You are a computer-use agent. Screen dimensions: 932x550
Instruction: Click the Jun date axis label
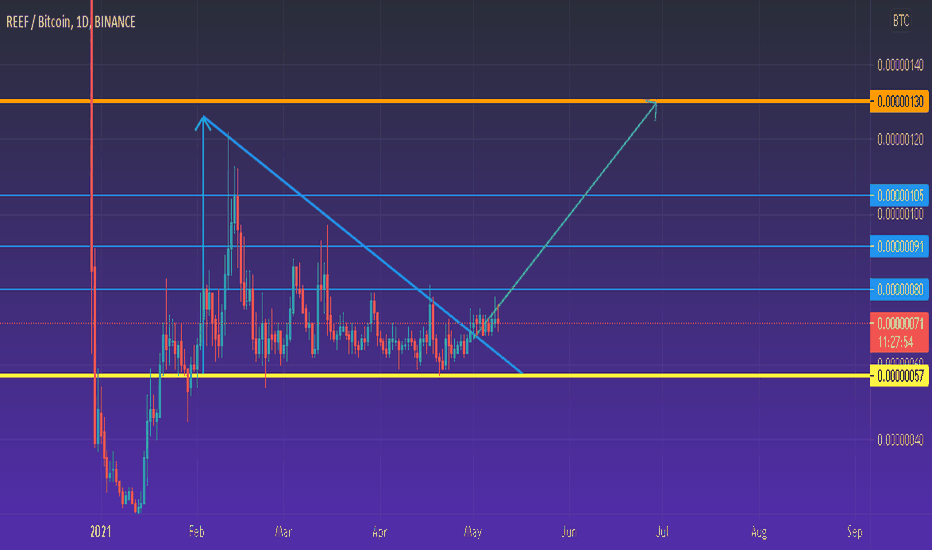(x=569, y=532)
